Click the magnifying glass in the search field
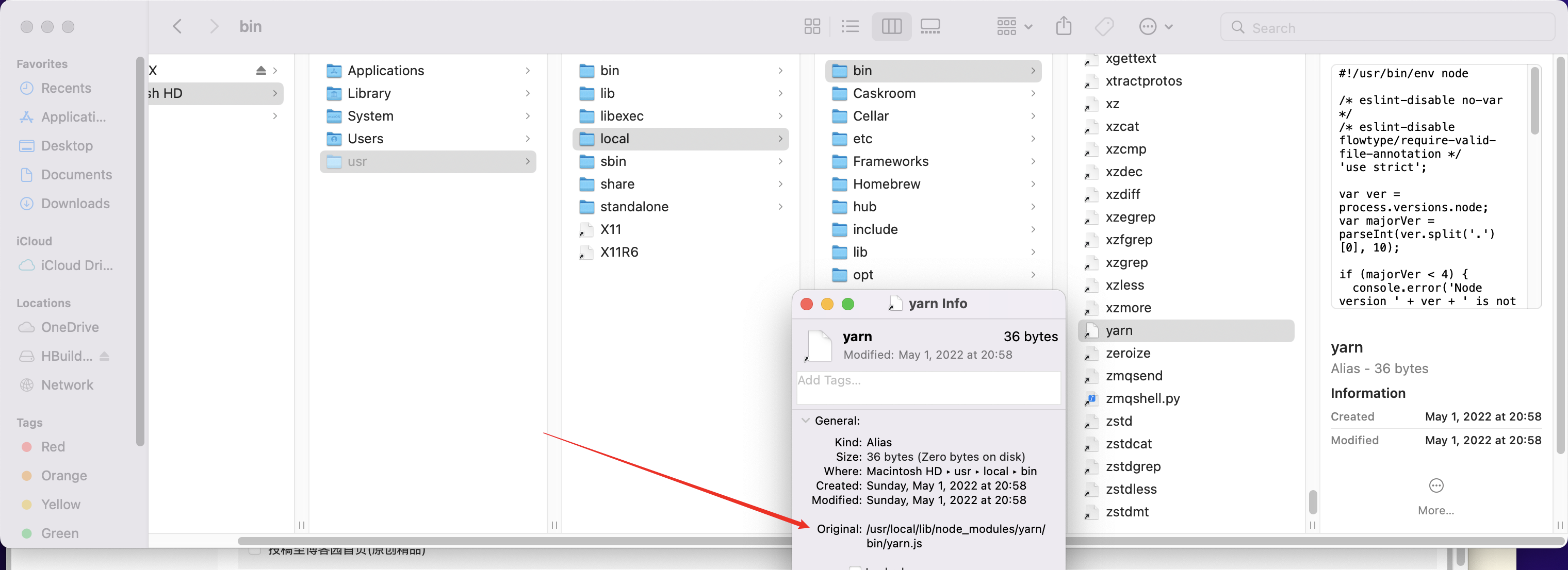The height and width of the screenshot is (570, 1568). (x=1238, y=27)
